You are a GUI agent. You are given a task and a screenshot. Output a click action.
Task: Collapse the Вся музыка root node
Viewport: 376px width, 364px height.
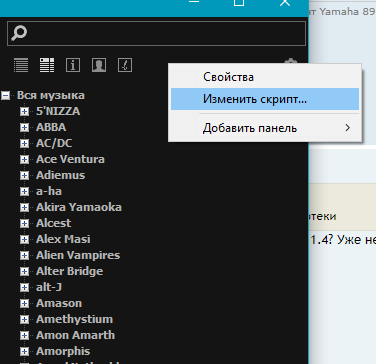5,96
